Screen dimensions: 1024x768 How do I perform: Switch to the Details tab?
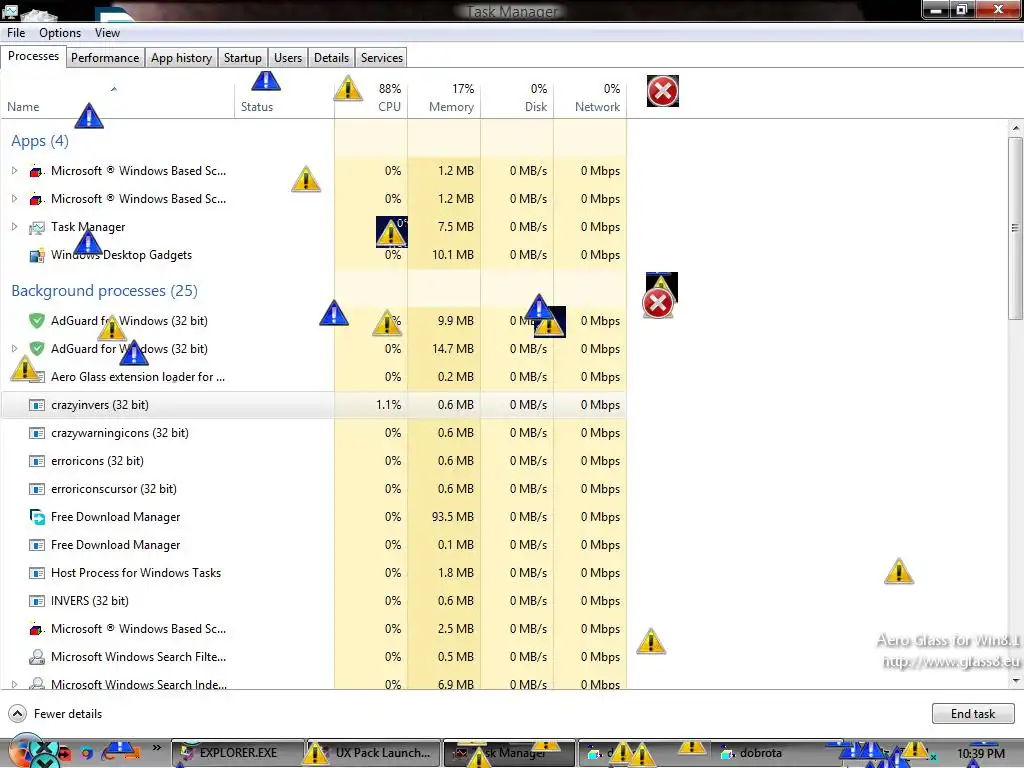pyautogui.click(x=332, y=57)
